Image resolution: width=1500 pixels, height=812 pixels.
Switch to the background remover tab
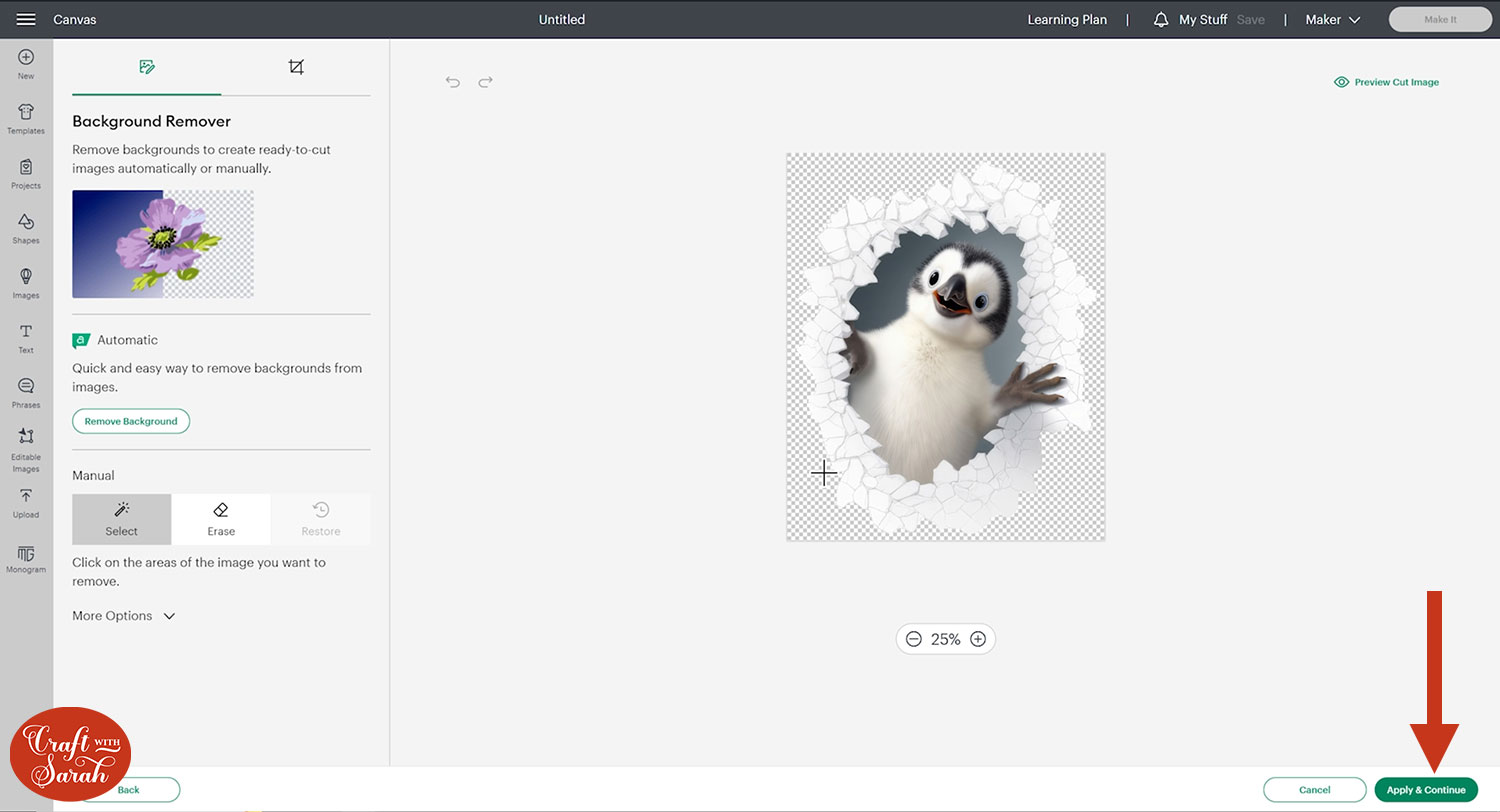tap(147, 67)
